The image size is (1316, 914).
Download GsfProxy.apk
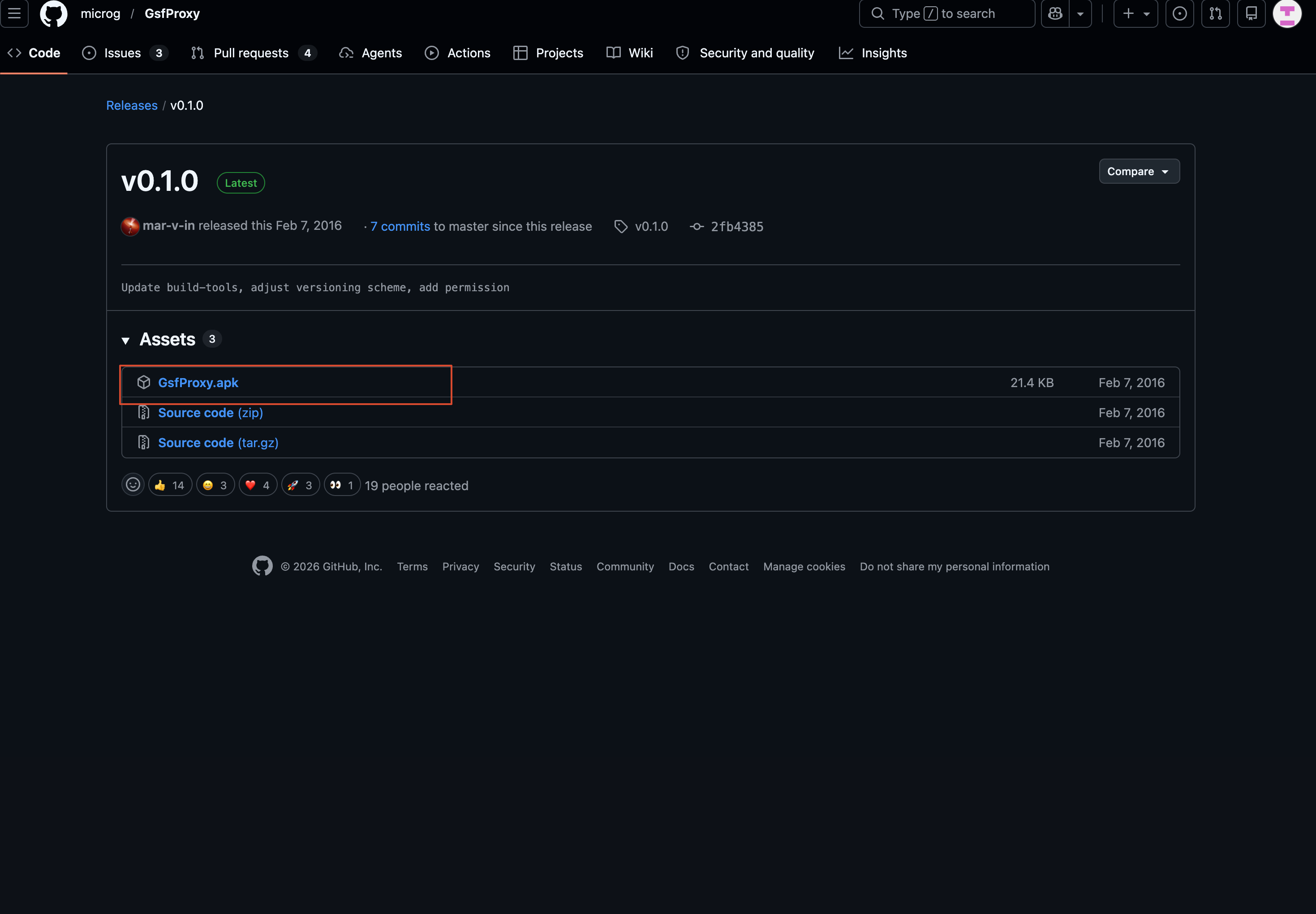(x=198, y=383)
